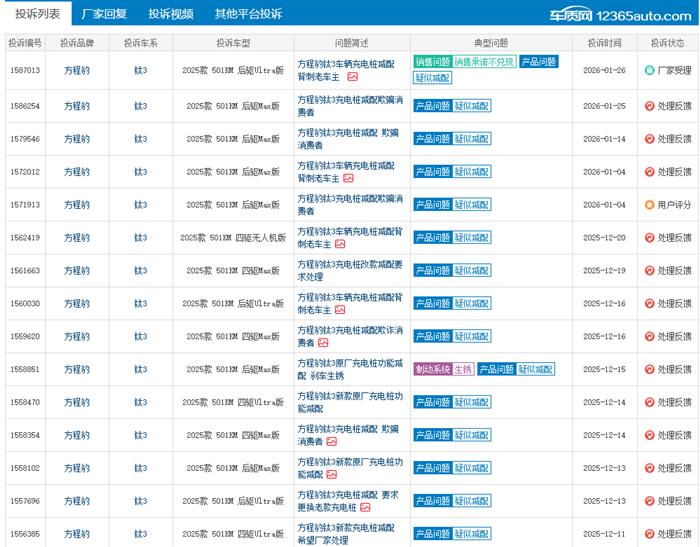
Task: Click 销售承诺不兑现 tag on complaint 1587013
Action: tap(484, 62)
